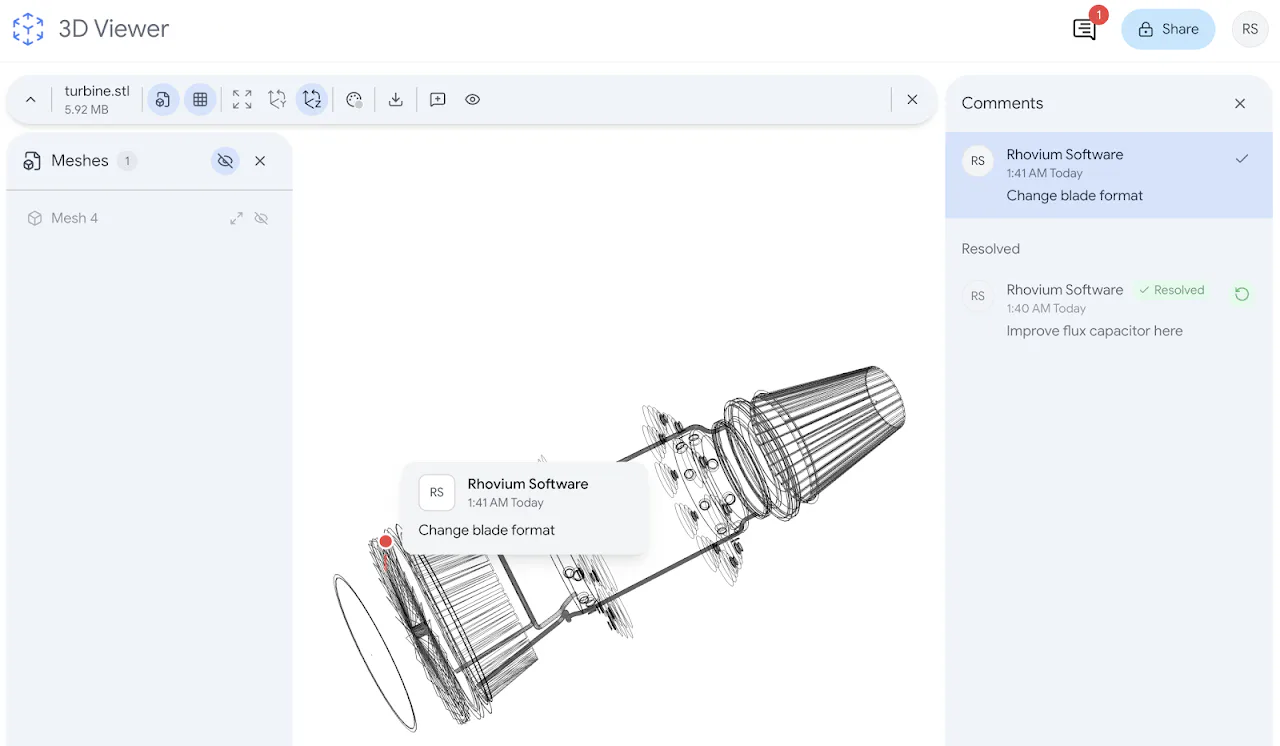
Task: Click the turbine.stl file name
Action: click(x=97, y=91)
